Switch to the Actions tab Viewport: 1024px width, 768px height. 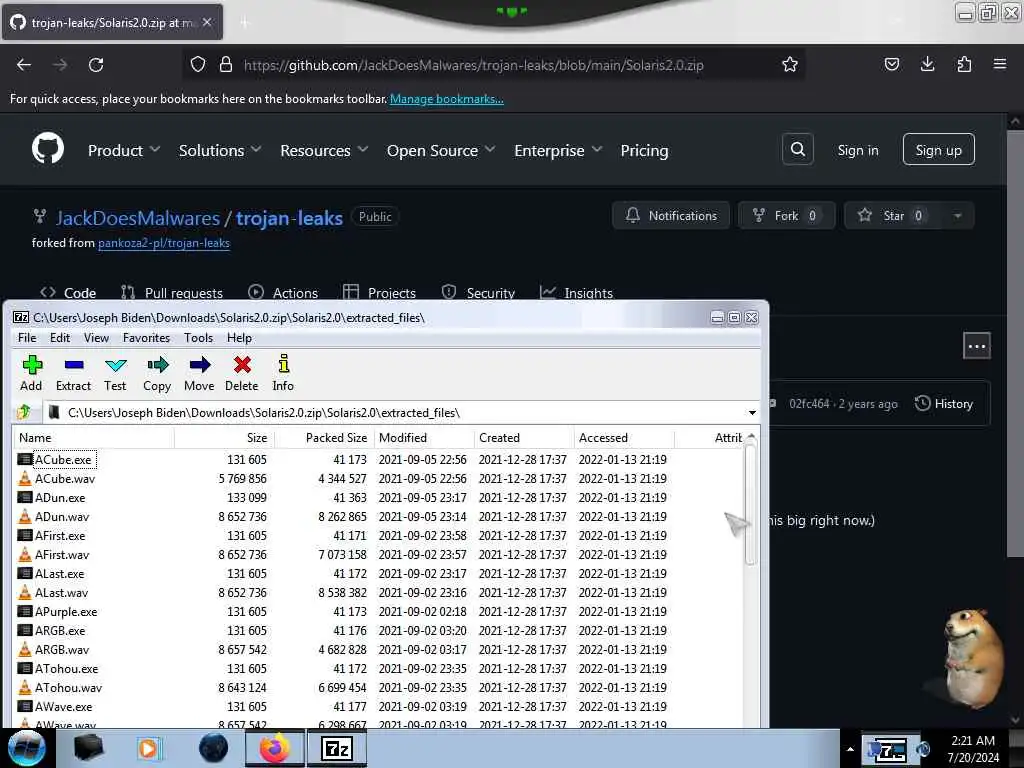pos(283,293)
